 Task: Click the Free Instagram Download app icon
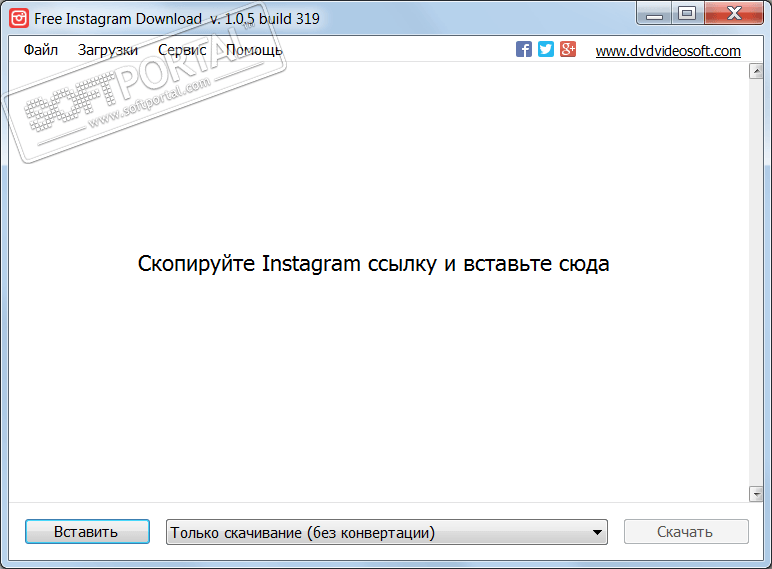click(x=19, y=18)
